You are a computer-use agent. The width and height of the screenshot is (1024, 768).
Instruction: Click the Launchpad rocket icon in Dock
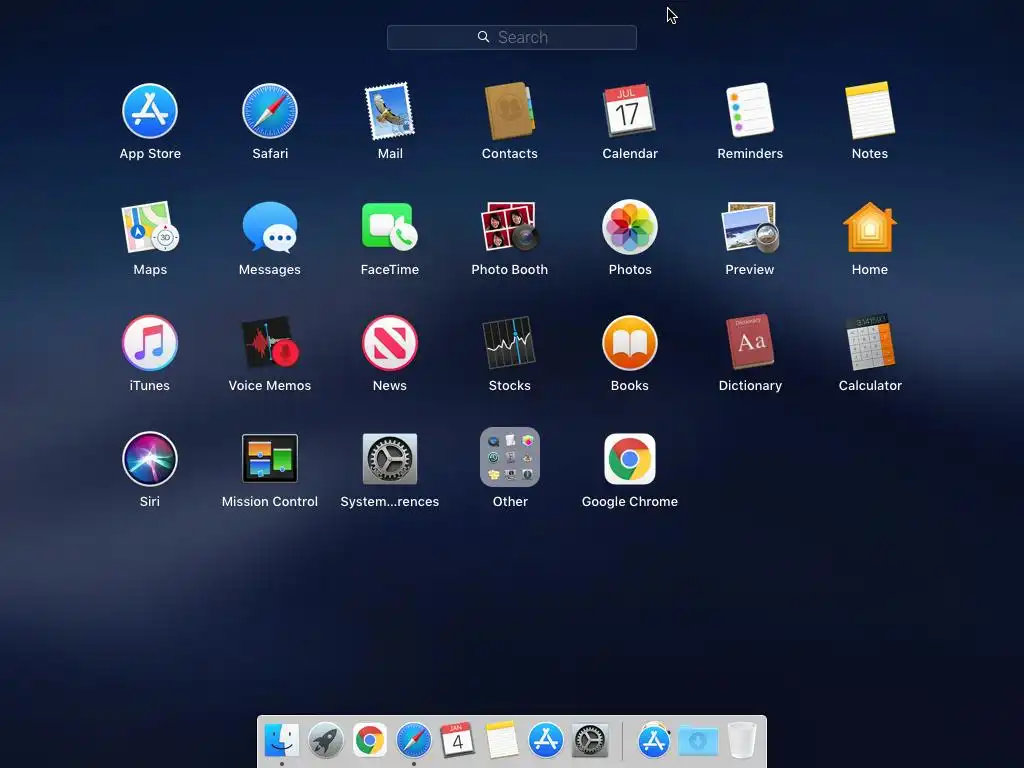coord(325,740)
